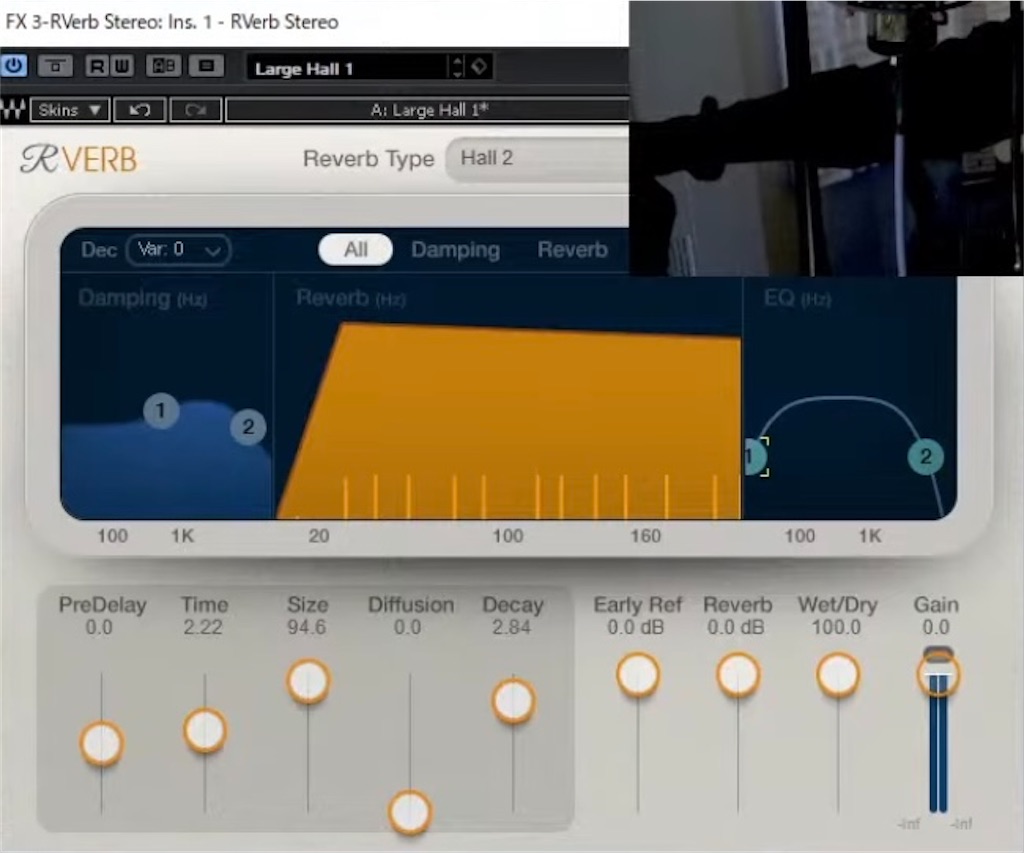Click the Reverb value 0.0 dB
This screenshot has width=1024, height=853.
point(735,628)
